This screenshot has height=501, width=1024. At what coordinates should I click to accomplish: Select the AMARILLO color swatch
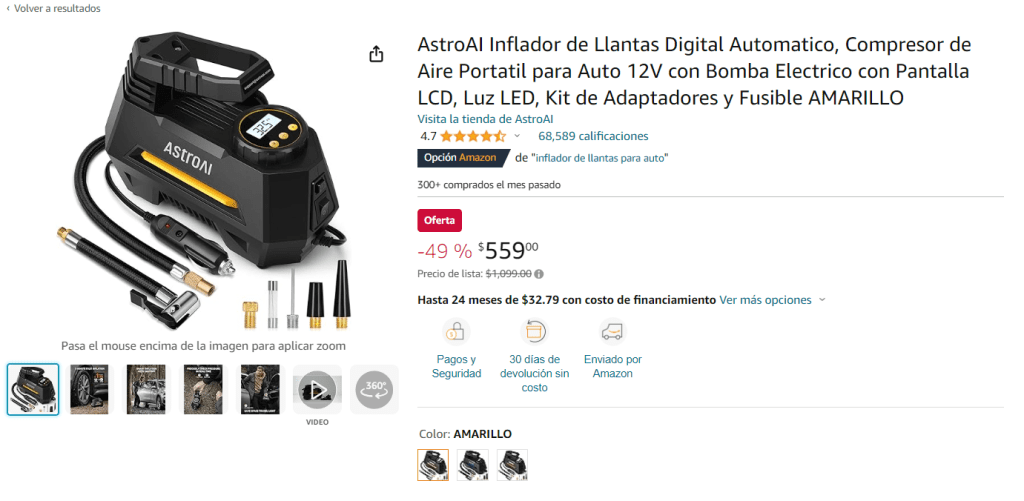pyautogui.click(x=433, y=465)
